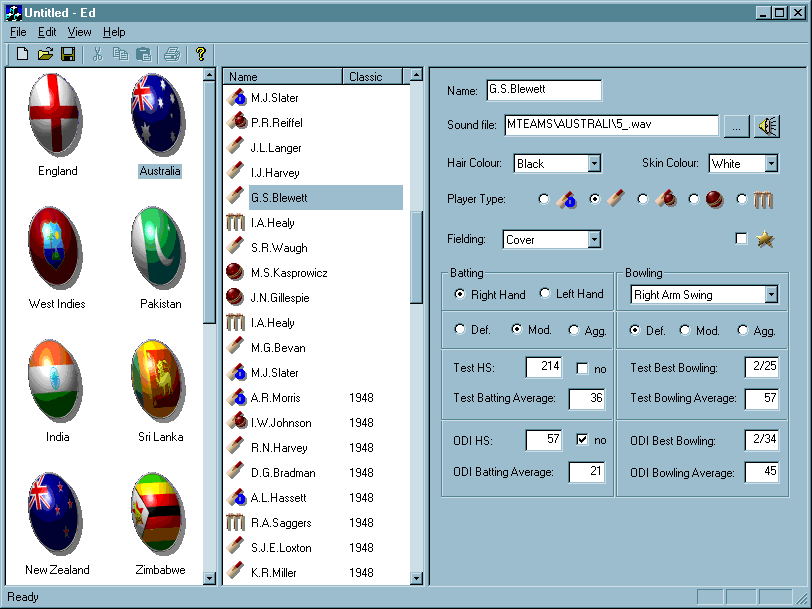Select the Pakistan team ball icon
The image size is (812, 609).
[160, 247]
